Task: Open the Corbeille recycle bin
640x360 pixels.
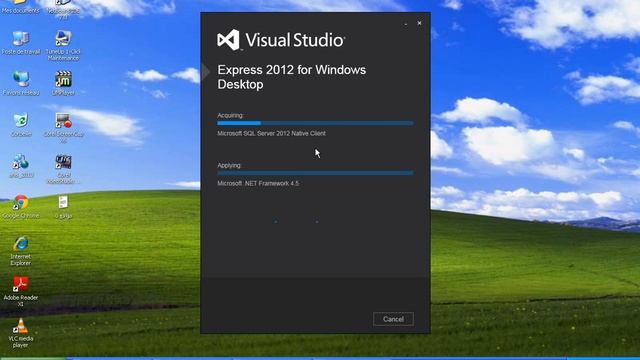Action: point(21,124)
